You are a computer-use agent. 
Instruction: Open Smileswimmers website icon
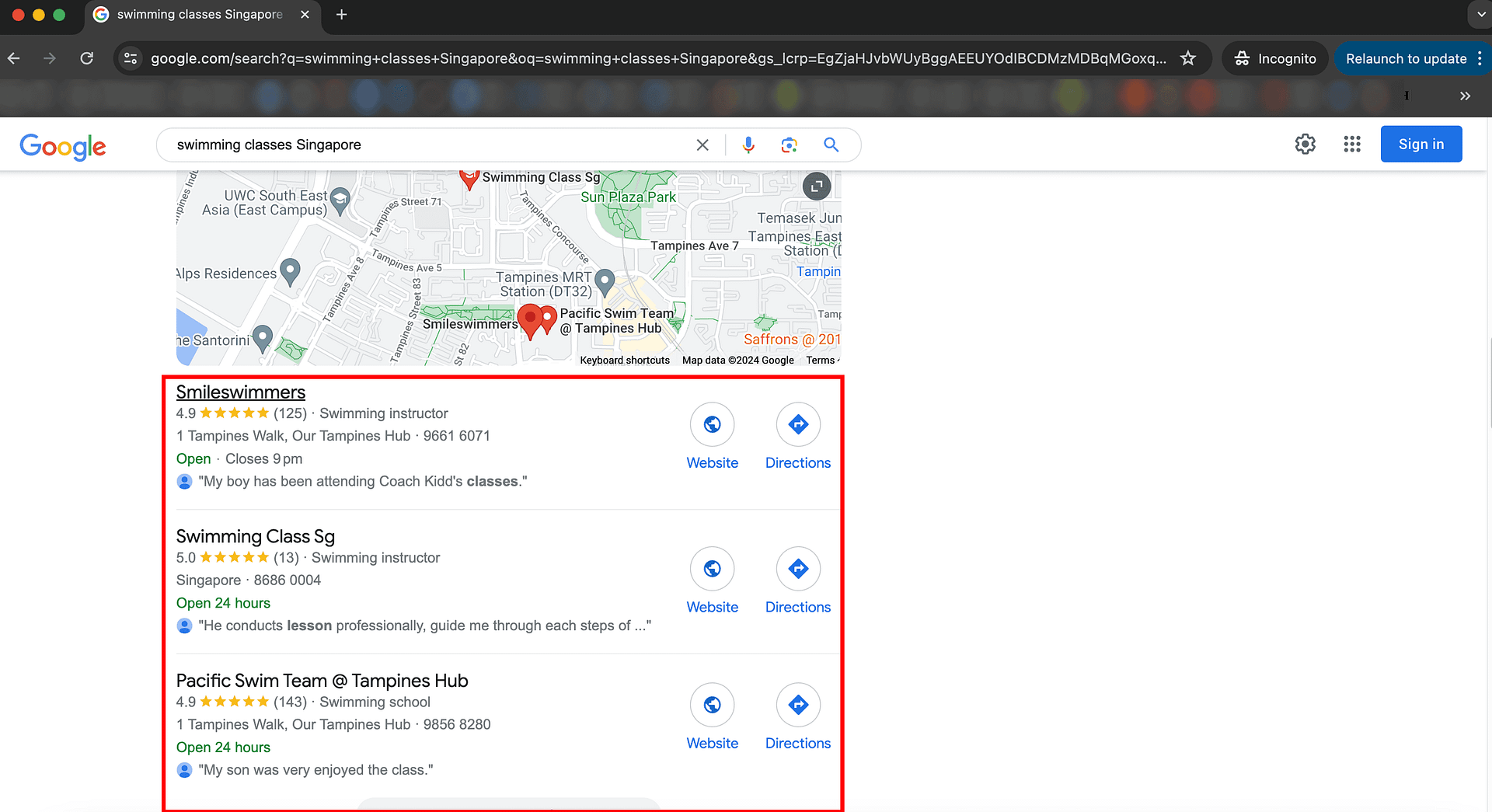coord(712,425)
